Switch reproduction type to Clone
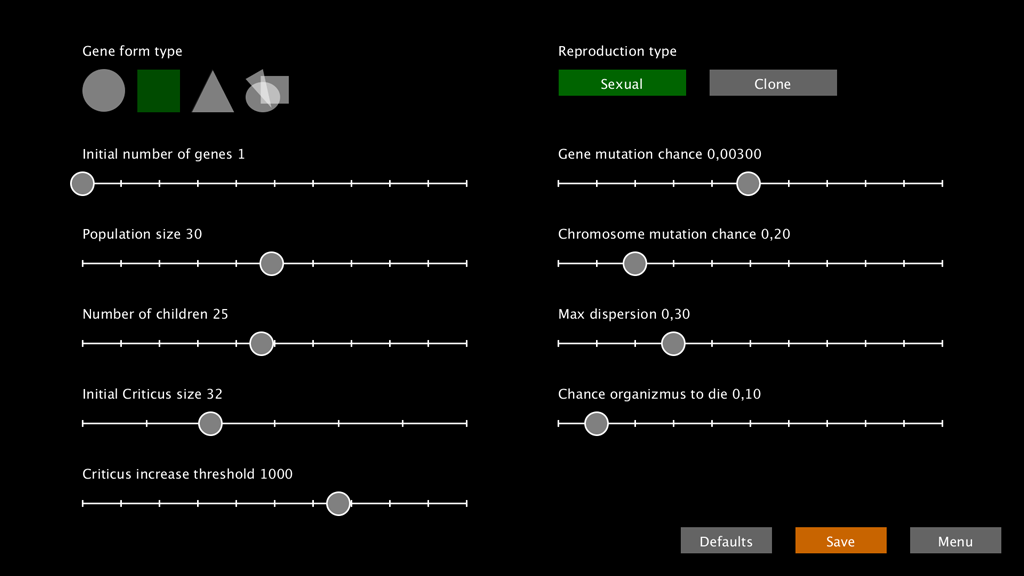Viewport: 1024px width, 576px height. (x=772, y=84)
